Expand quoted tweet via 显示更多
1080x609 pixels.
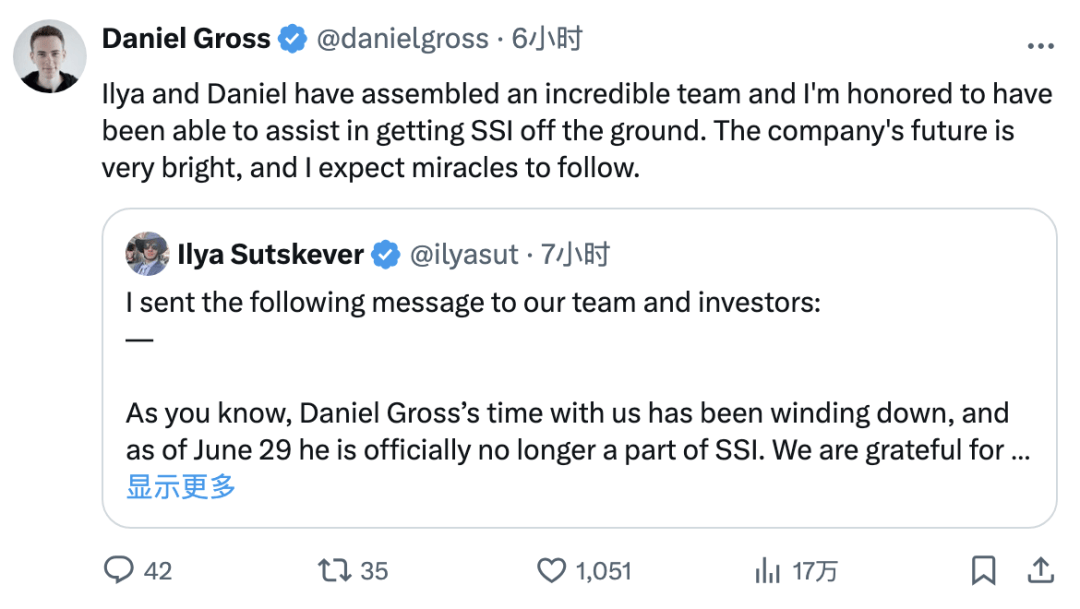pyautogui.click(x=180, y=486)
